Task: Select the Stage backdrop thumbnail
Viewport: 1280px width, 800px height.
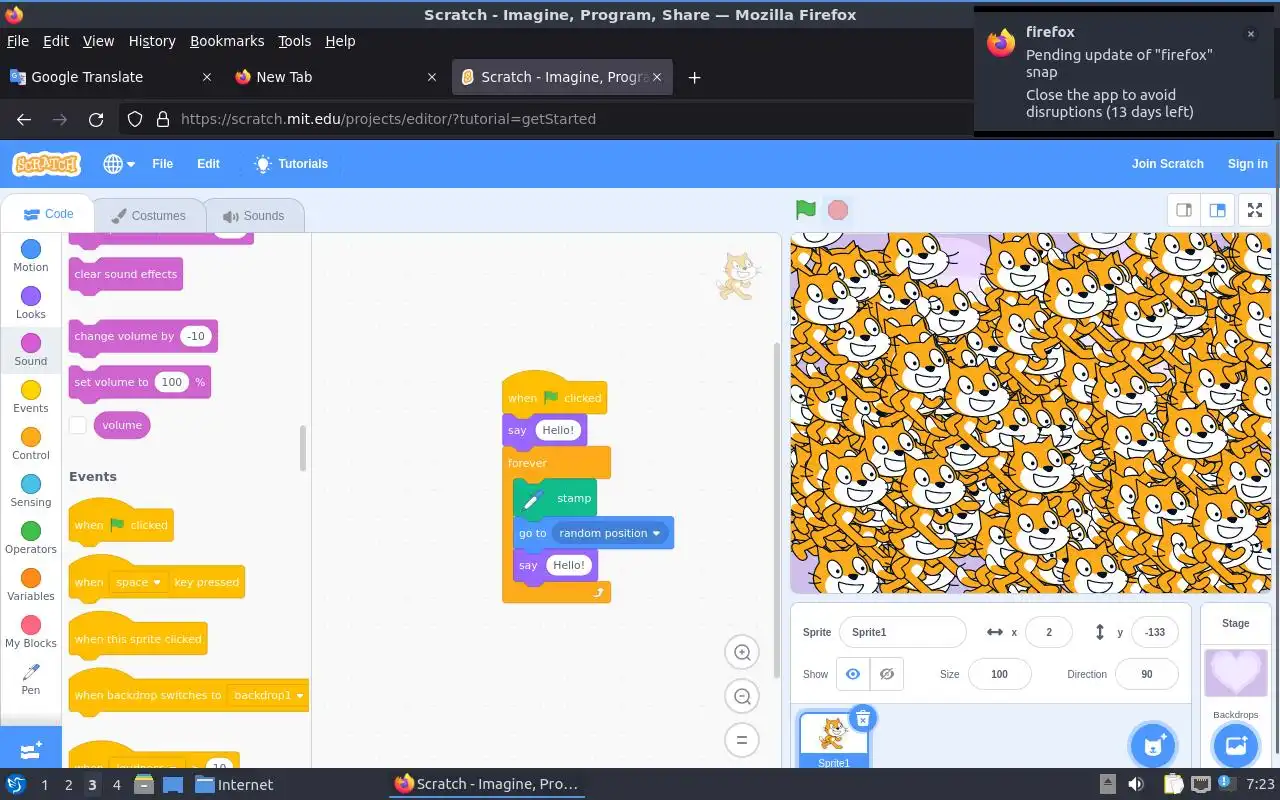Action: pyautogui.click(x=1235, y=673)
